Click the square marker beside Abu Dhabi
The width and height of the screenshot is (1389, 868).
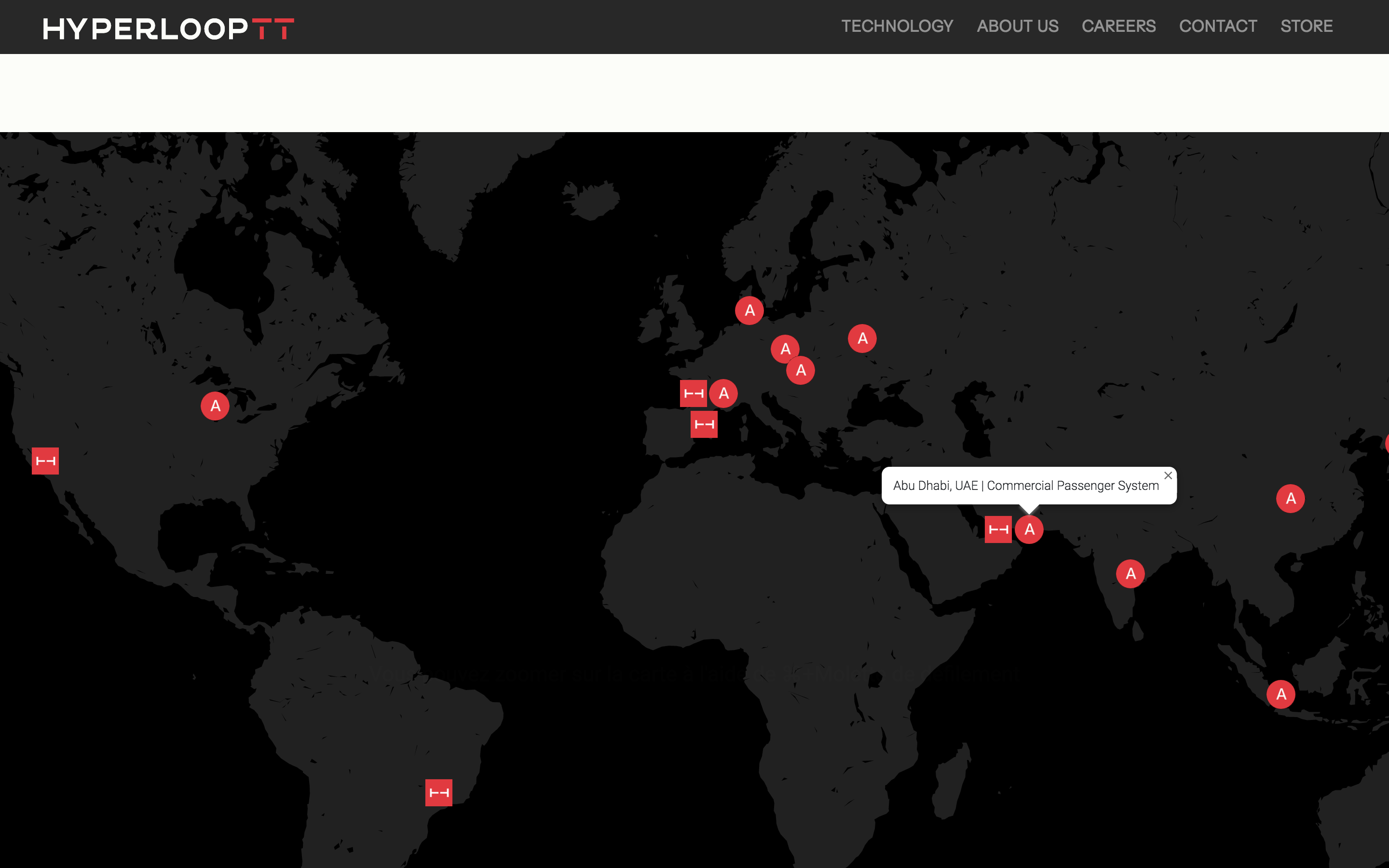998,529
